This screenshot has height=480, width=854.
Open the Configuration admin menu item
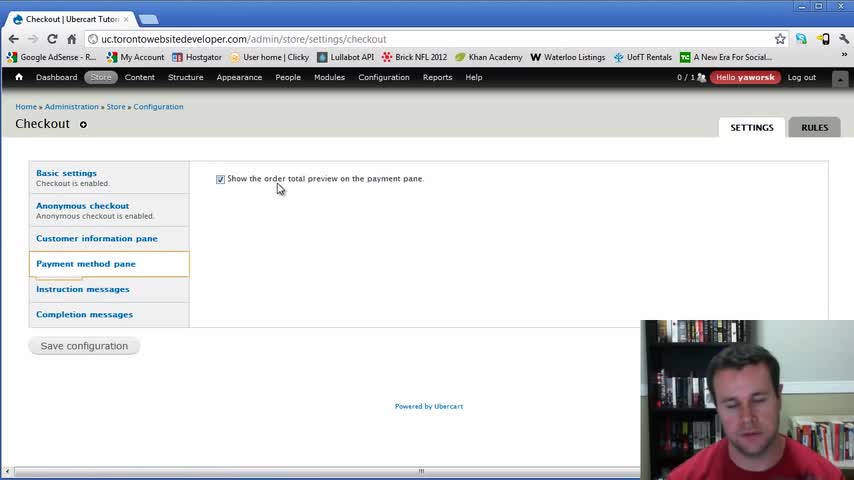pos(384,77)
